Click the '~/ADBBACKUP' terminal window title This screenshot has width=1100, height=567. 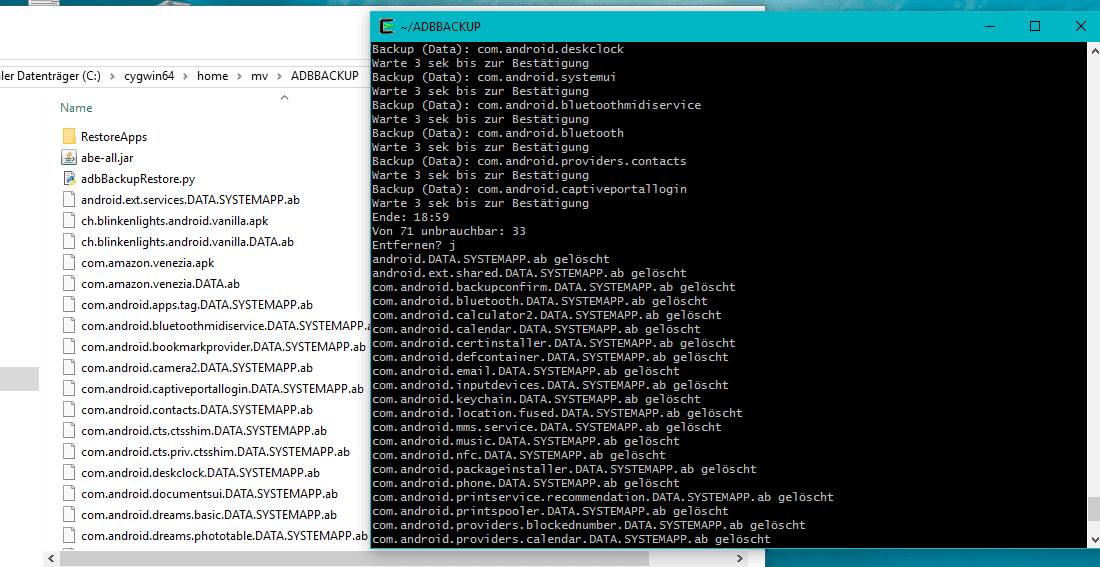(x=441, y=27)
